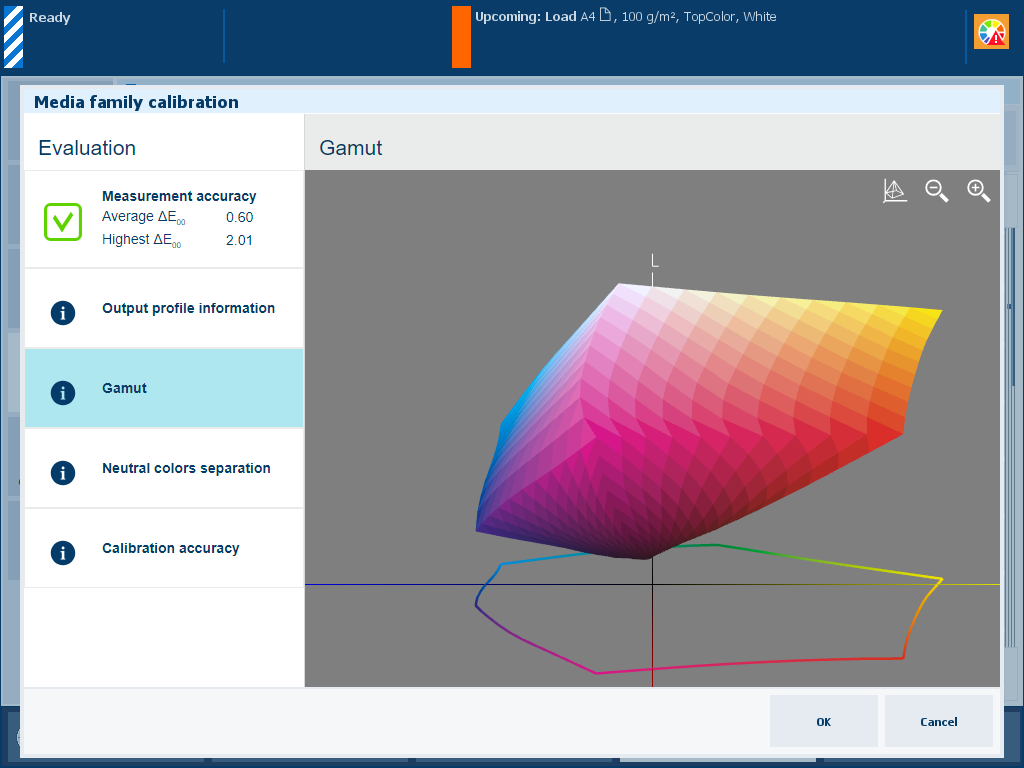Image resolution: width=1024 pixels, height=768 pixels.
Task: Show the Output profile information section
Action: tap(188, 308)
